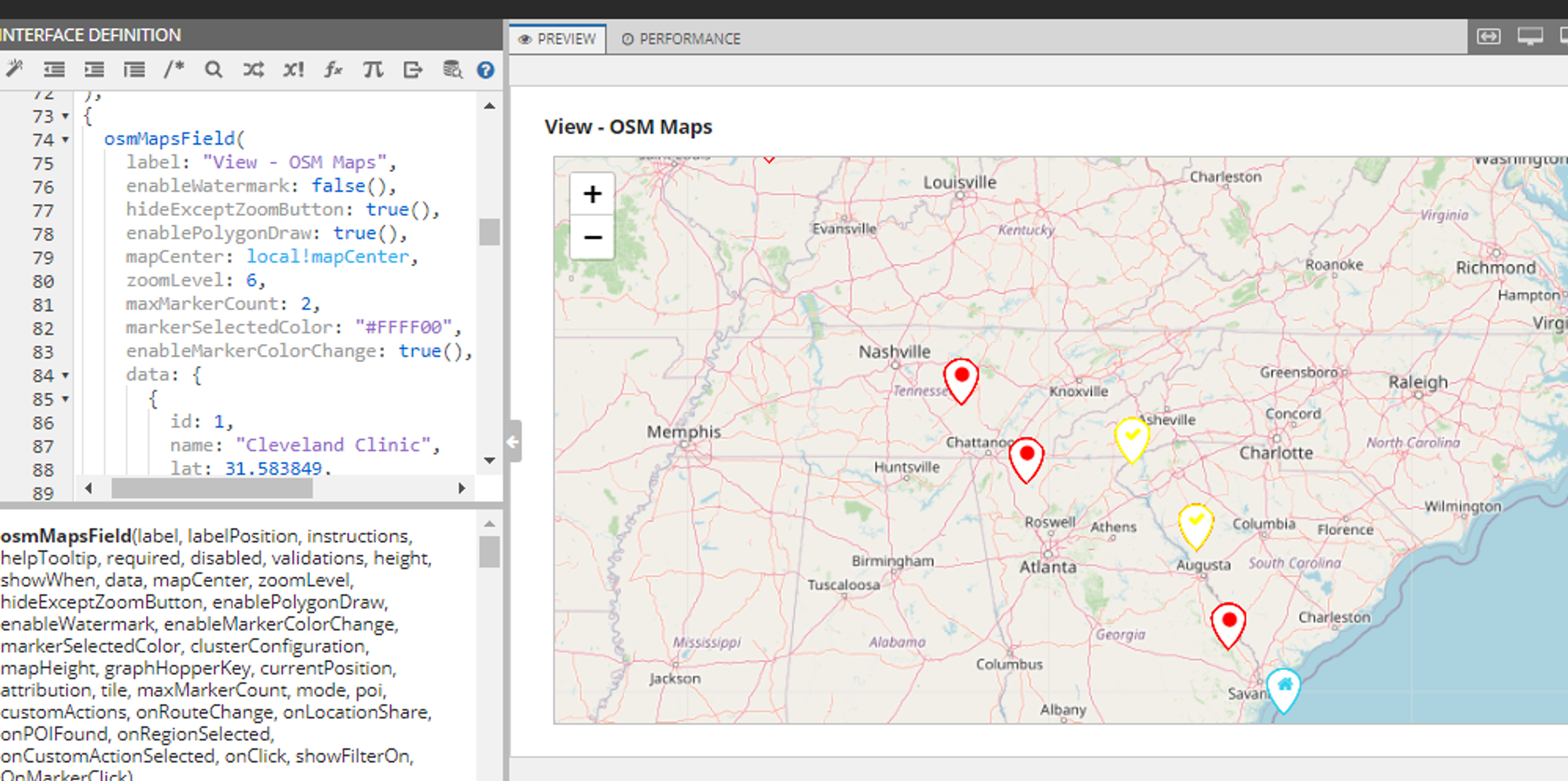Click the "#FFFF00" color string
Image resolution: width=1568 pixels, height=781 pixels.
pyautogui.click(x=404, y=328)
